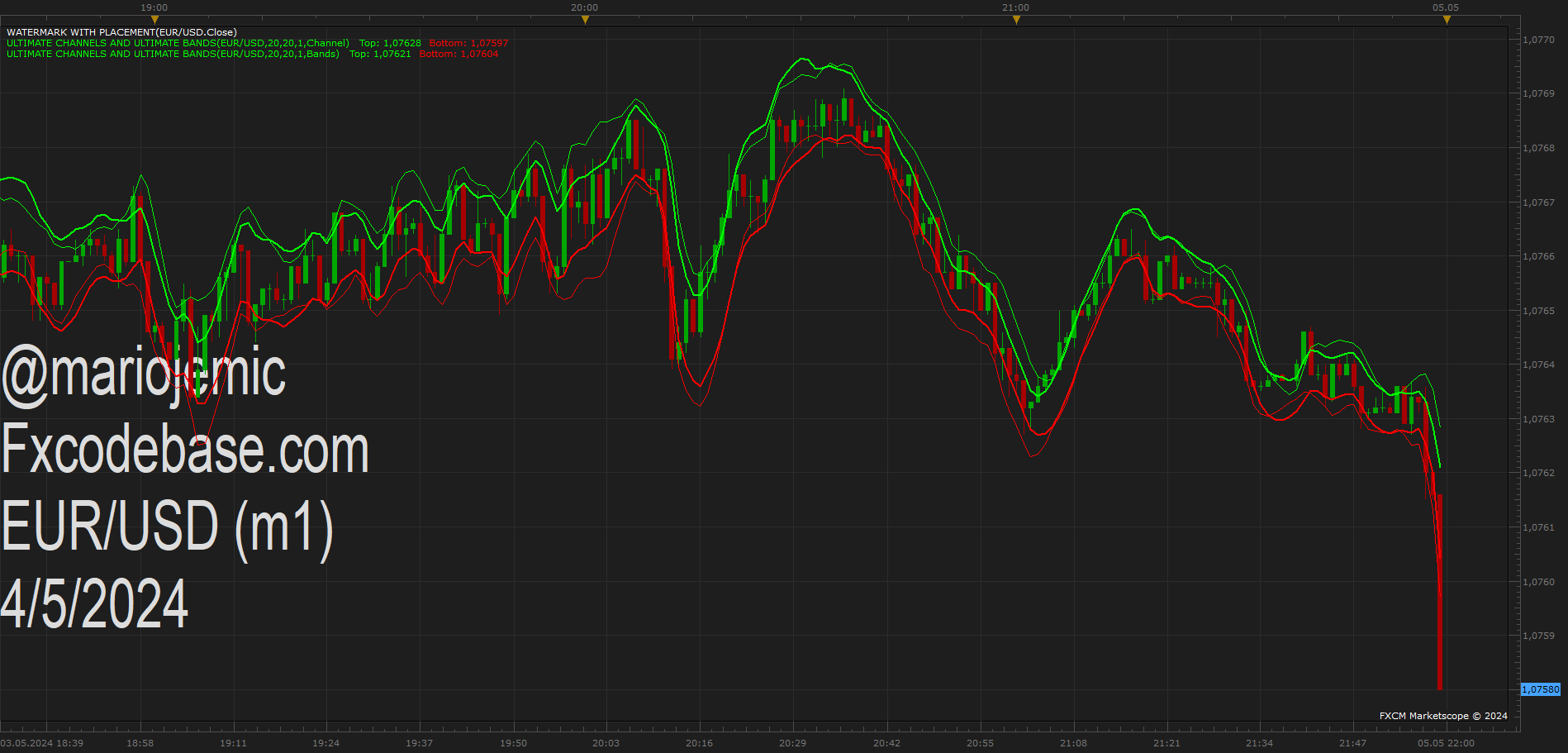Image resolution: width=1568 pixels, height=753 pixels.
Task: Click the 21:34 time axis label
Action: pos(1259,743)
